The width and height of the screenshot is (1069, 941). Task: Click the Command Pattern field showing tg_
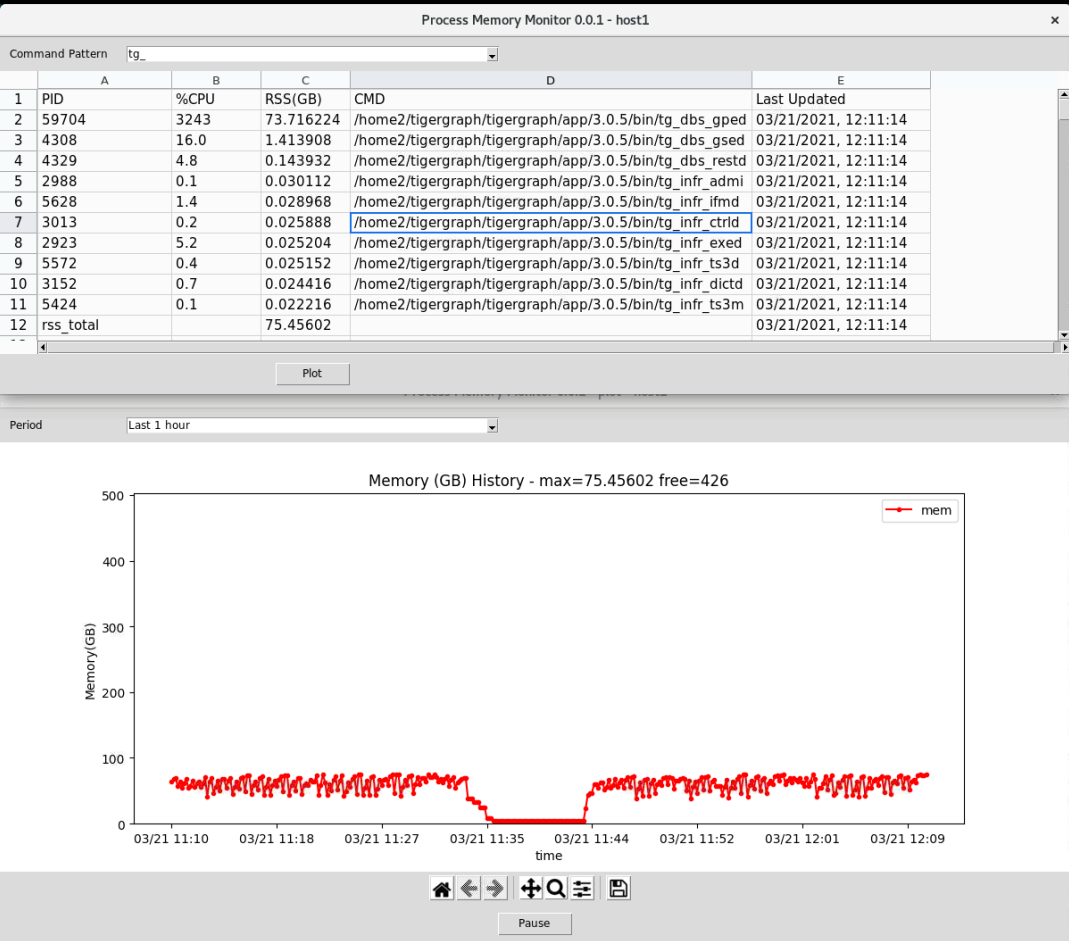[300, 55]
